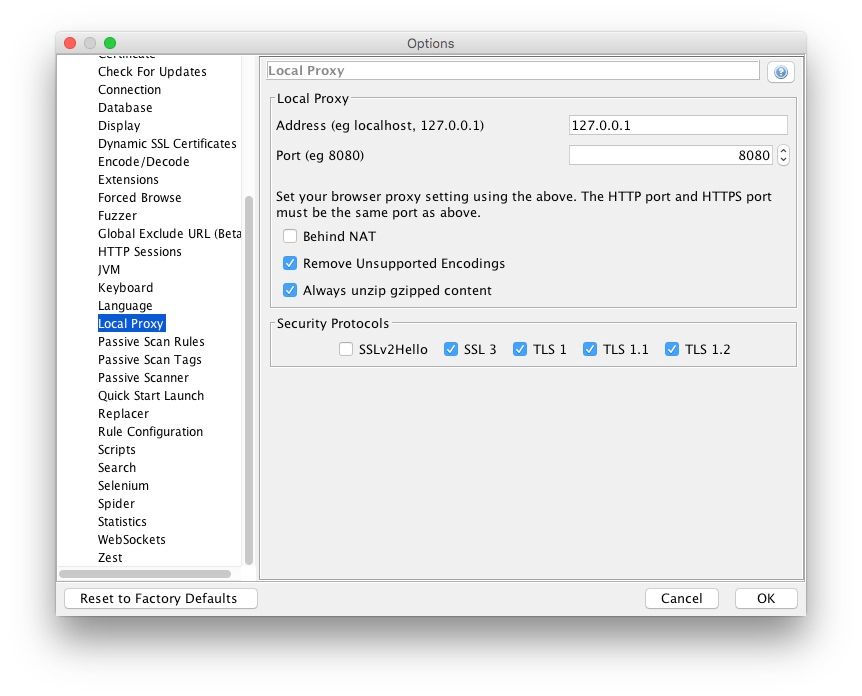Close the Options window with red button
Screen dimensions: 862x696
coord(70,43)
